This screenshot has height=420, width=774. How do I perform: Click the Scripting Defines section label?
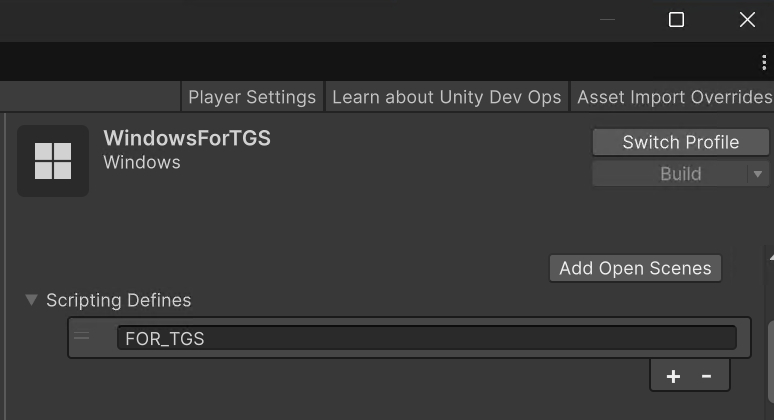(x=118, y=300)
